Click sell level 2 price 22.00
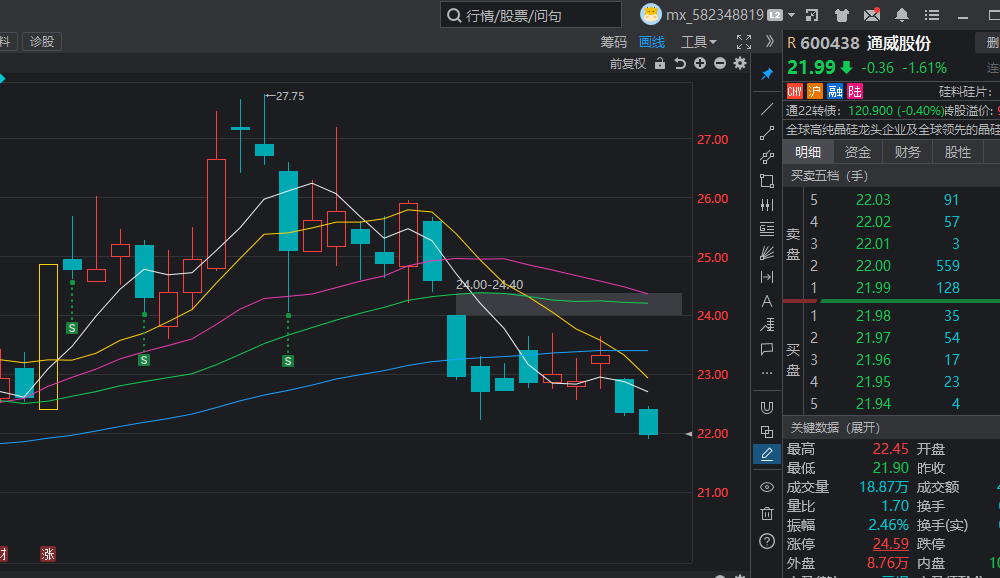Image resolution: width=1000 pixels, height=578 pixels. click(x=873, y=265)
